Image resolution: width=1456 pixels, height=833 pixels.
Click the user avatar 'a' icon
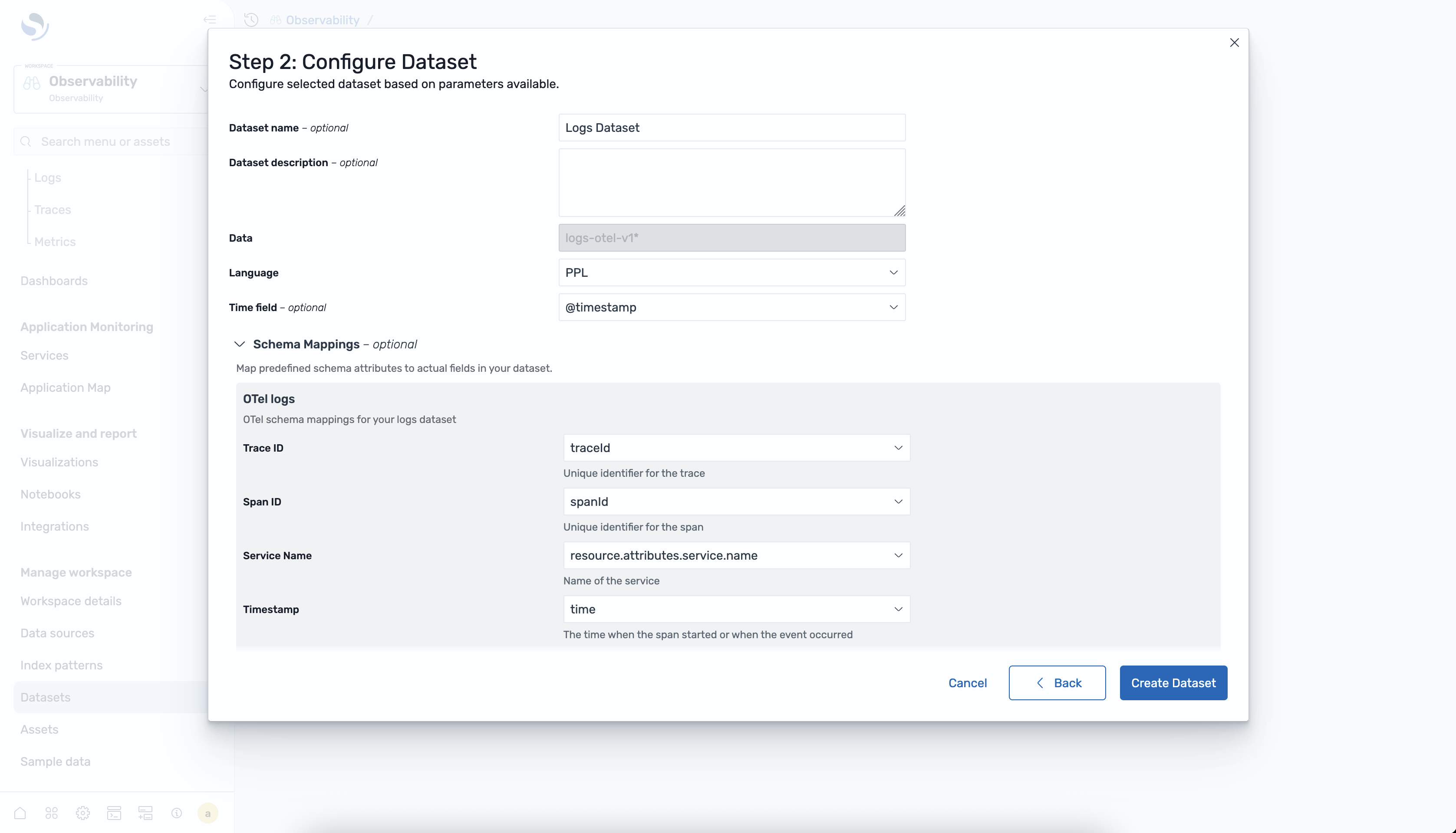pos(208,813)
